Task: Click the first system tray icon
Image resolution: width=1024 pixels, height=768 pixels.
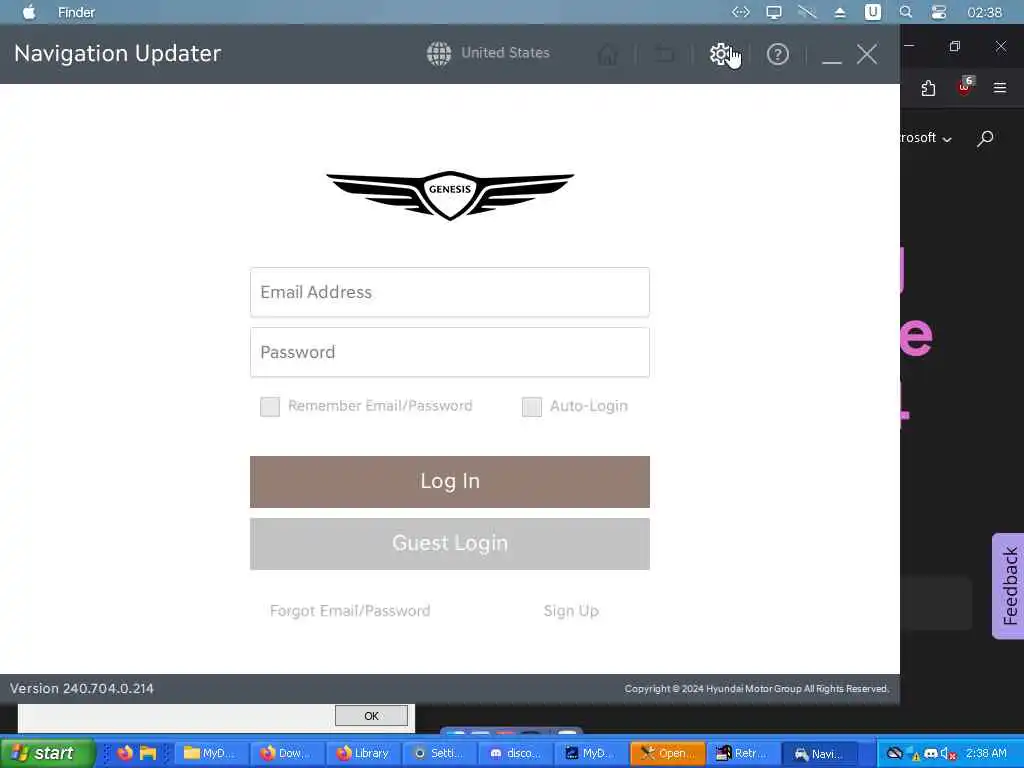Action: tap(895, 754)
